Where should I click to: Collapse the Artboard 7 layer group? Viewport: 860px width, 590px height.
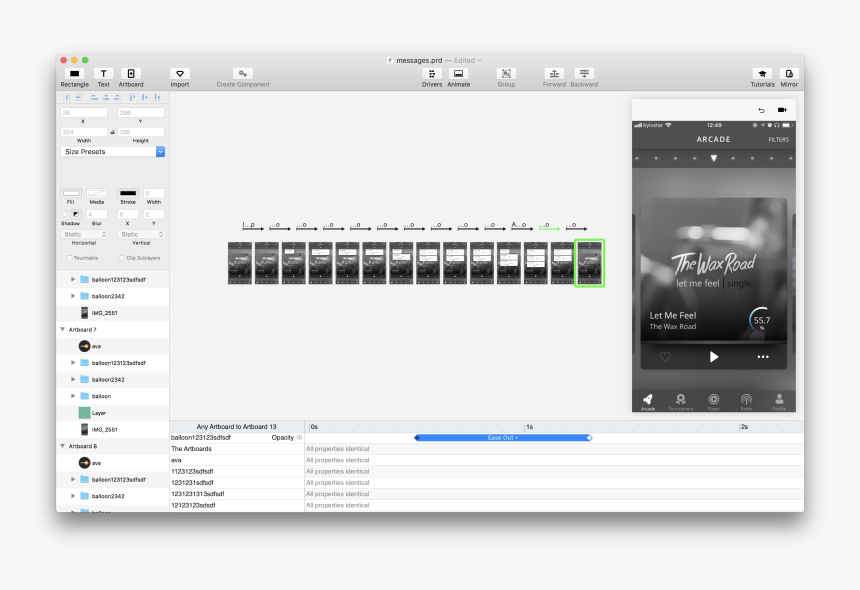pos(62,329)
